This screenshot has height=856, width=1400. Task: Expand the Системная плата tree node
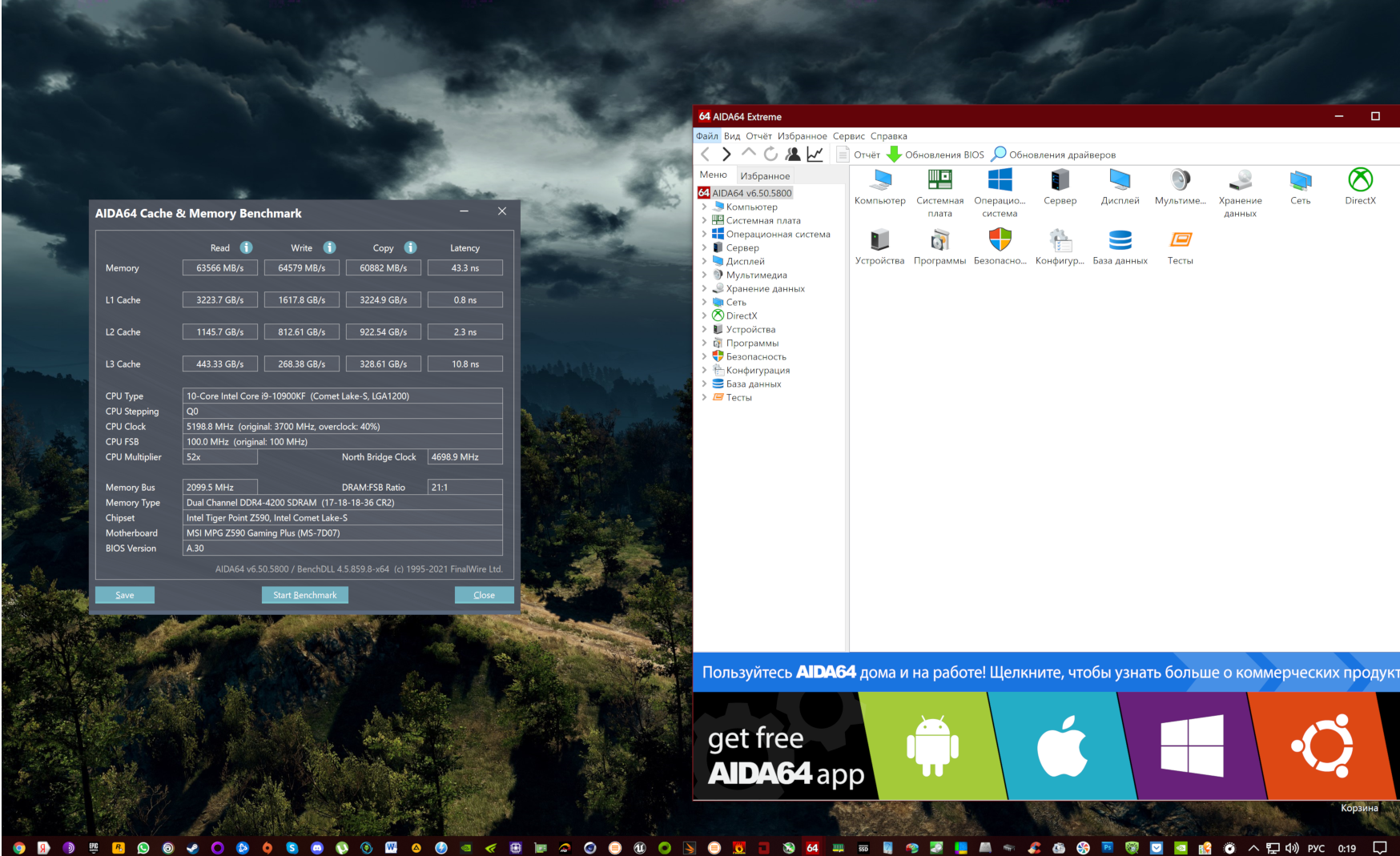click(x=704, y=220)
